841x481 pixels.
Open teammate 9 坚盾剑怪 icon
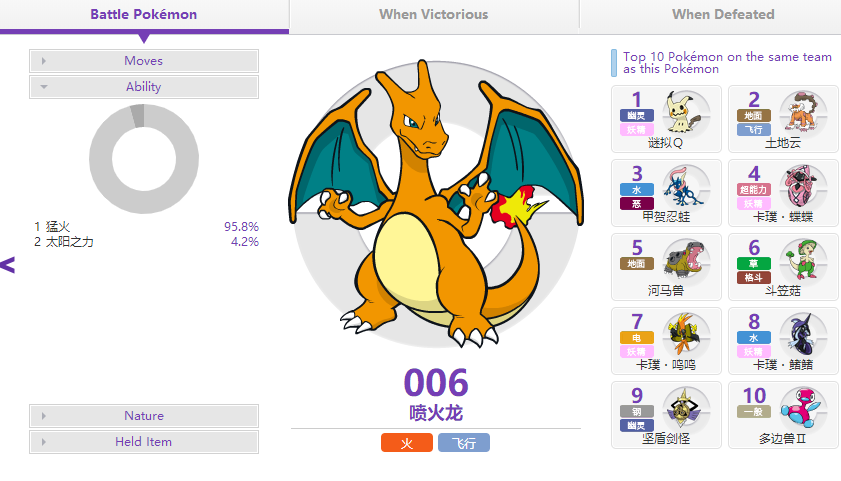click(x=685, y=408)
